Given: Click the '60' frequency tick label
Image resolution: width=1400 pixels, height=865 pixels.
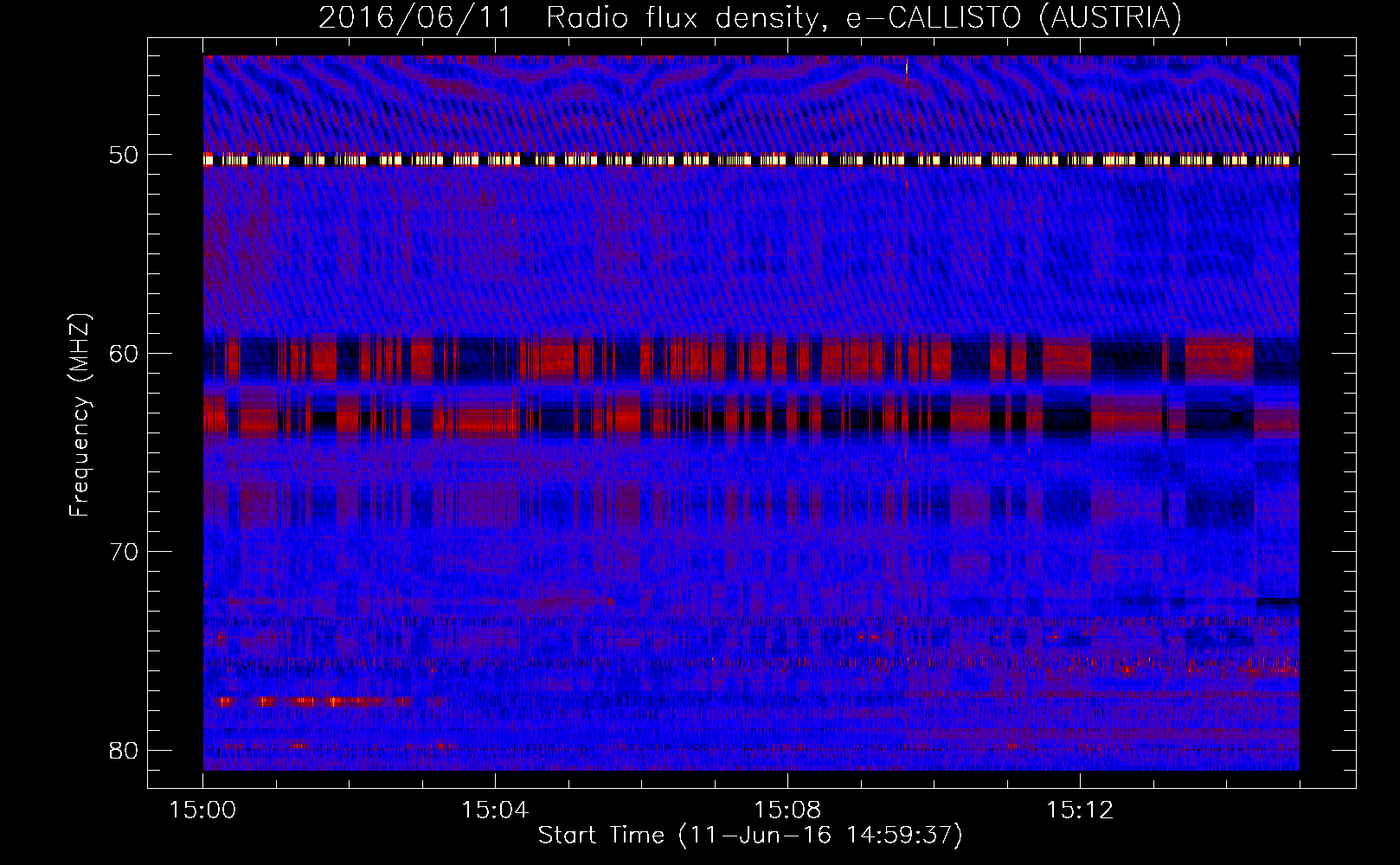Looking at the screenshot, I should (x=124, y=353).
